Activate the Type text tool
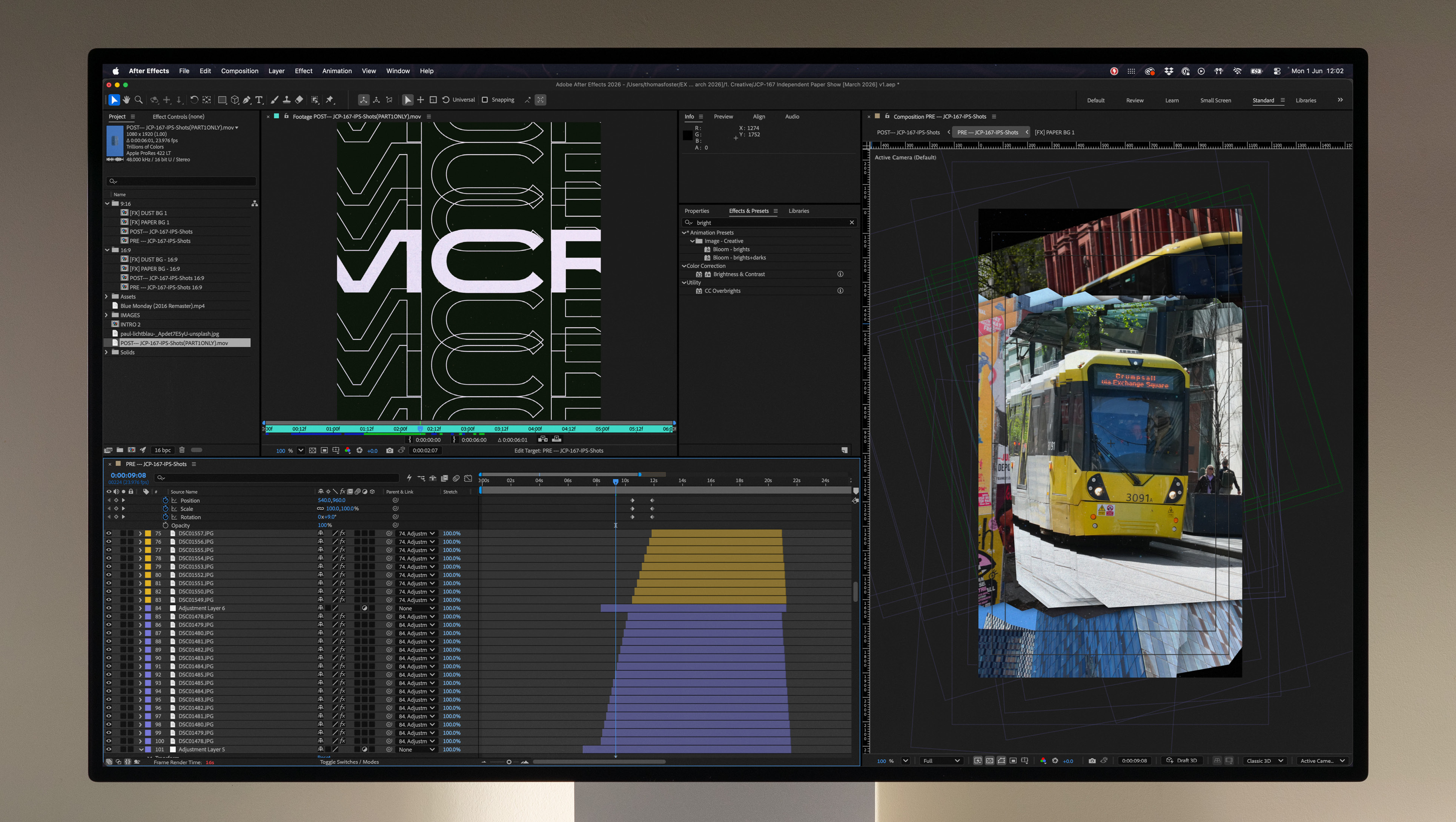Image resolution: width=1456 pixels, height=822 pixels. coord(259,100)
